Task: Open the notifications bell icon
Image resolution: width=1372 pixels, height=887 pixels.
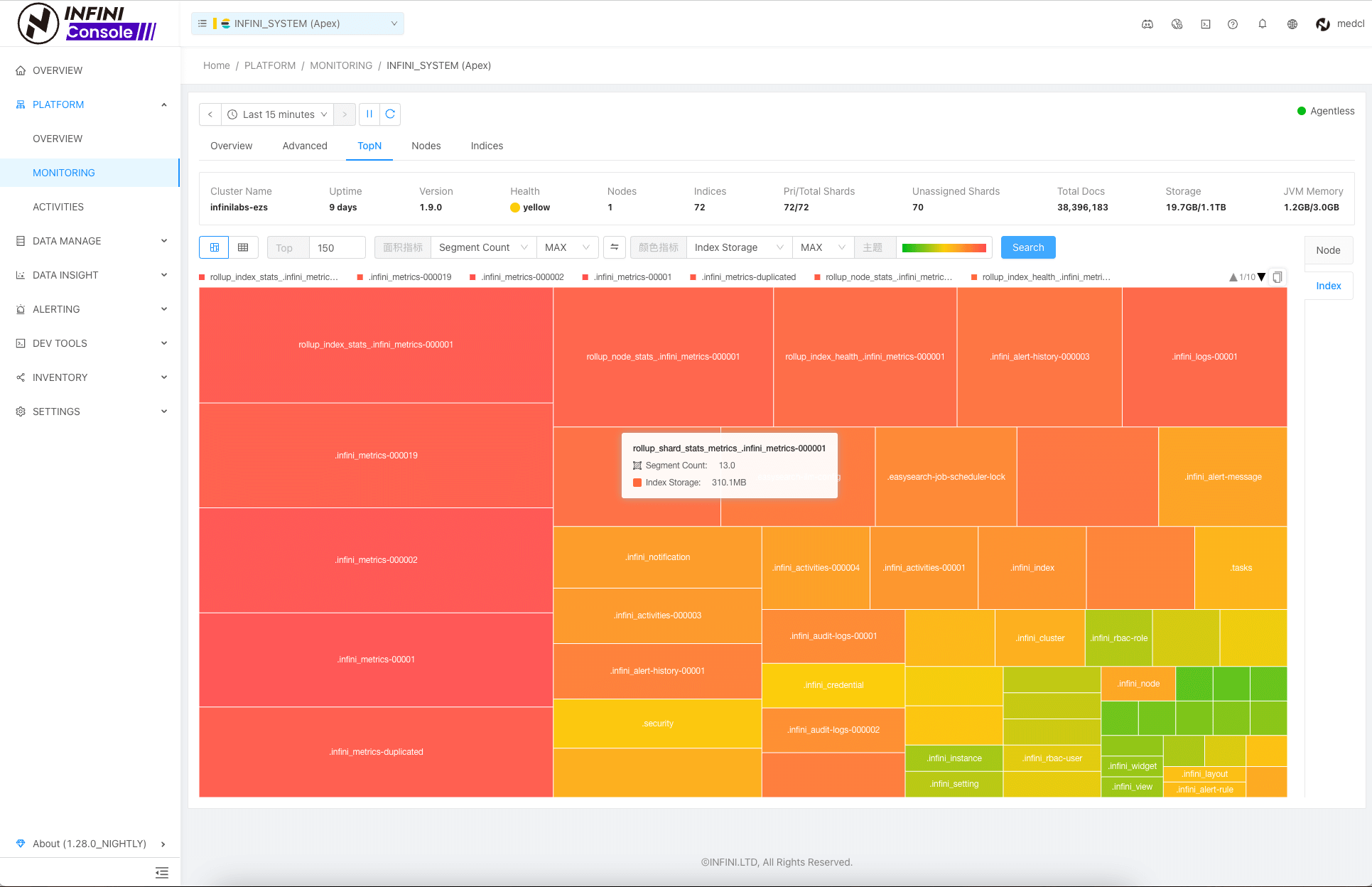Action: tap(1263, 23)
